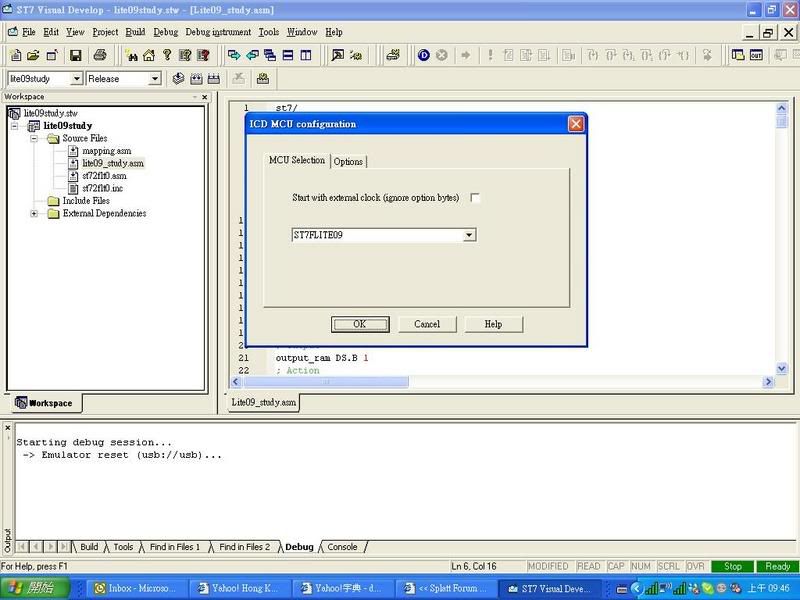Click the next window arrow icon

click(234, 55)
